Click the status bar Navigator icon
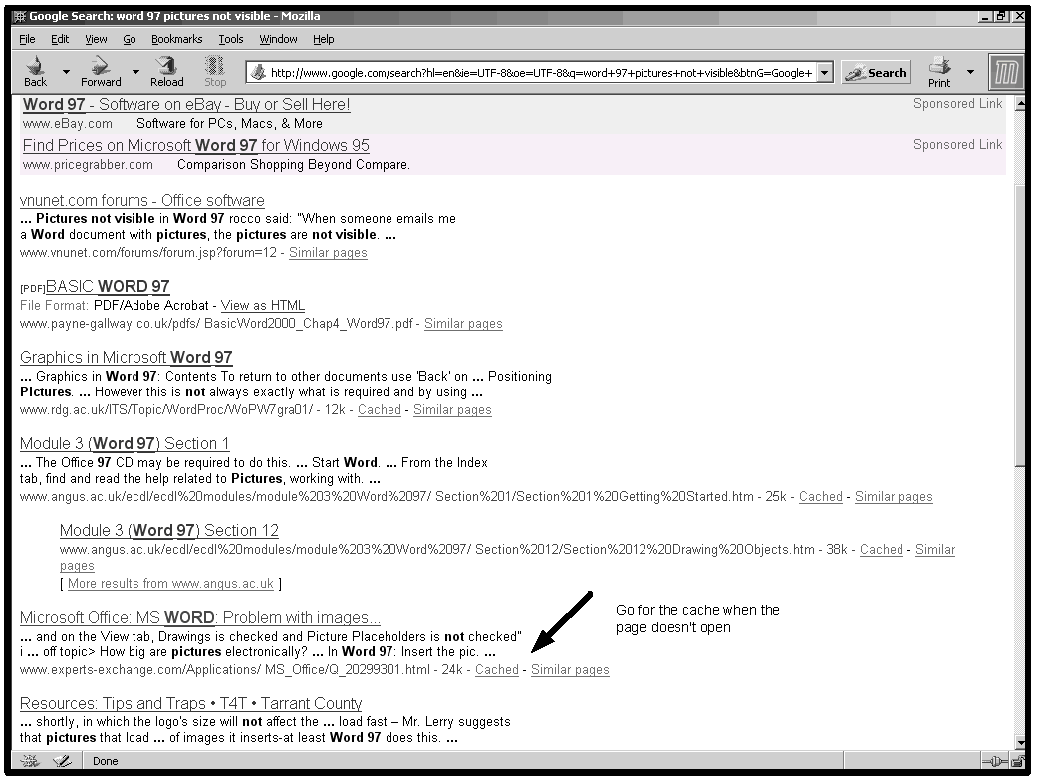 tap(30, 761)
